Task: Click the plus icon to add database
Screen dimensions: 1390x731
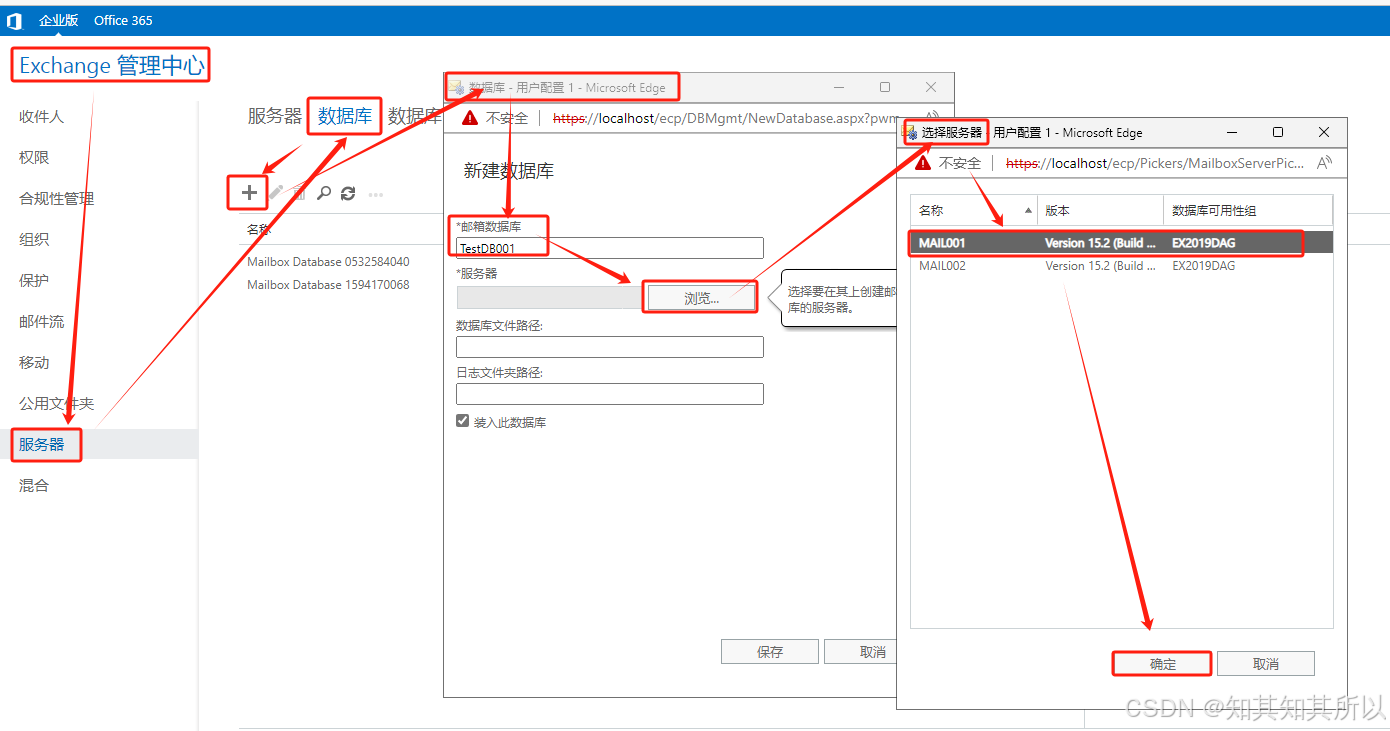Action: pyautogui.click(x=249, y=193)
